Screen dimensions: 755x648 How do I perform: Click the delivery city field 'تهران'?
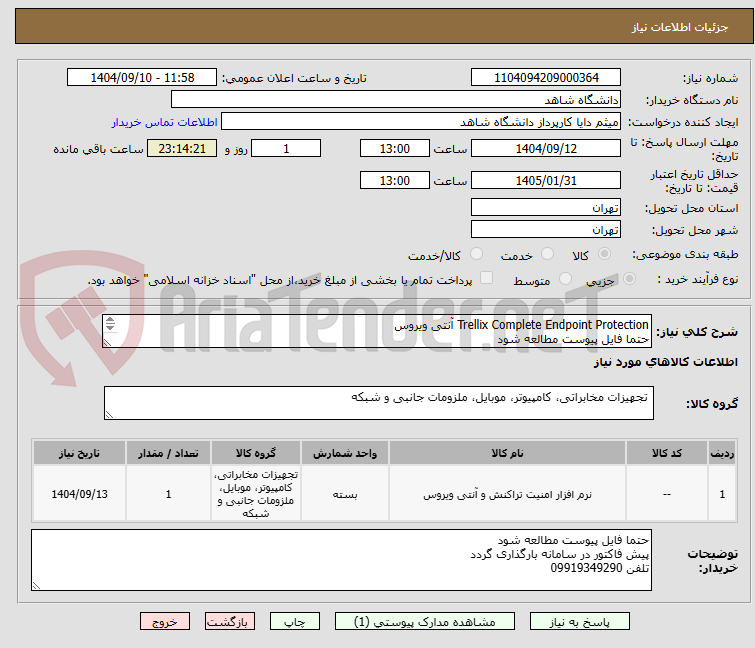pyautogui.click(x=546, y=230)
